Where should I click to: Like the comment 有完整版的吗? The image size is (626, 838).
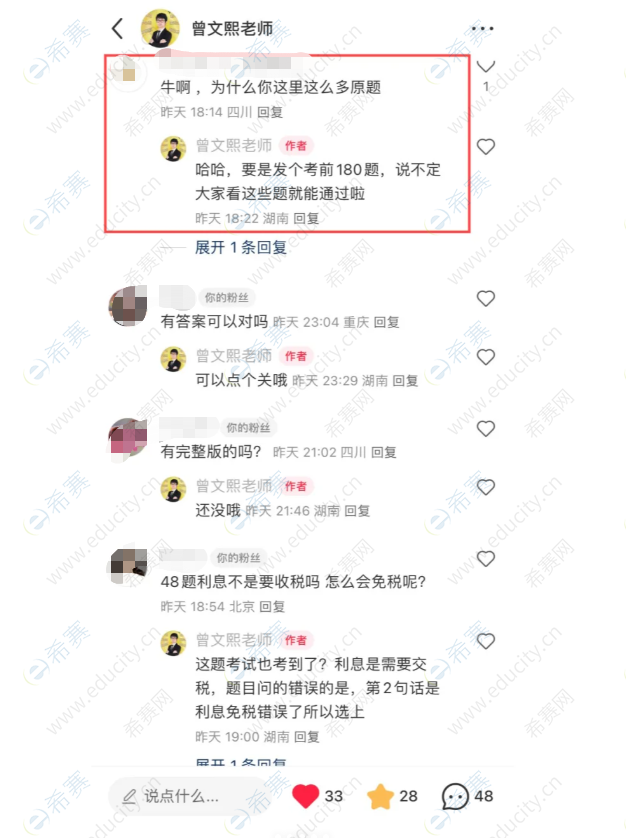[x=485, y=429]
